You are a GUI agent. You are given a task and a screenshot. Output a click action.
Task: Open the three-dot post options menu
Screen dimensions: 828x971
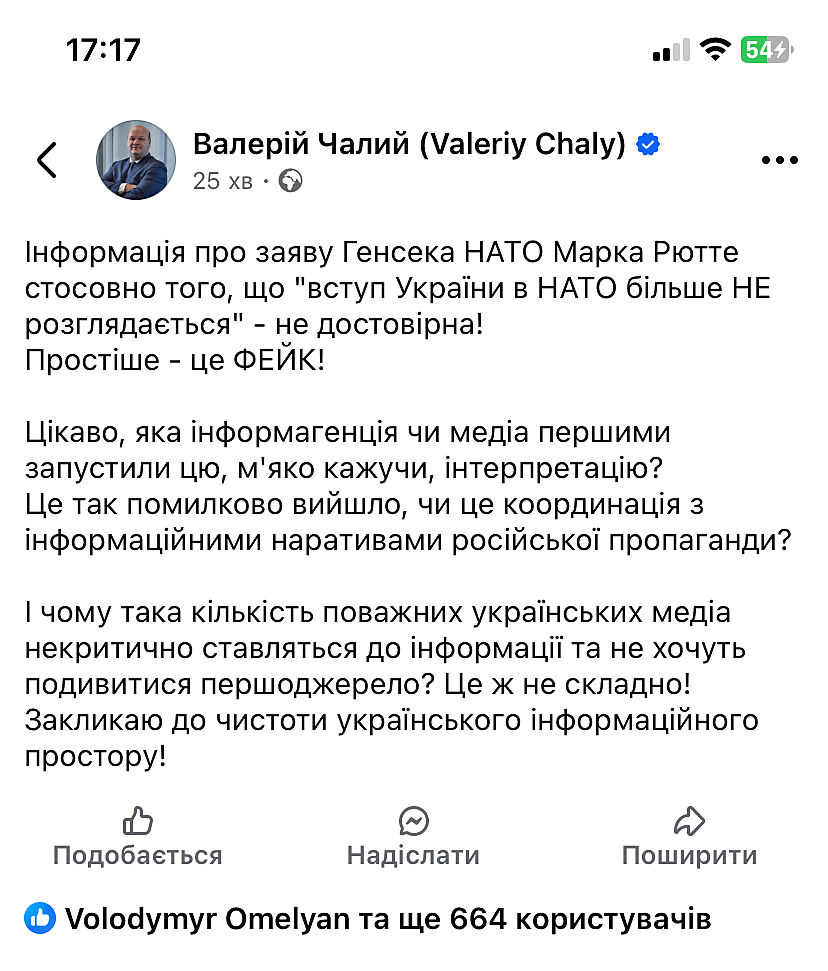[x=779, y=160]
